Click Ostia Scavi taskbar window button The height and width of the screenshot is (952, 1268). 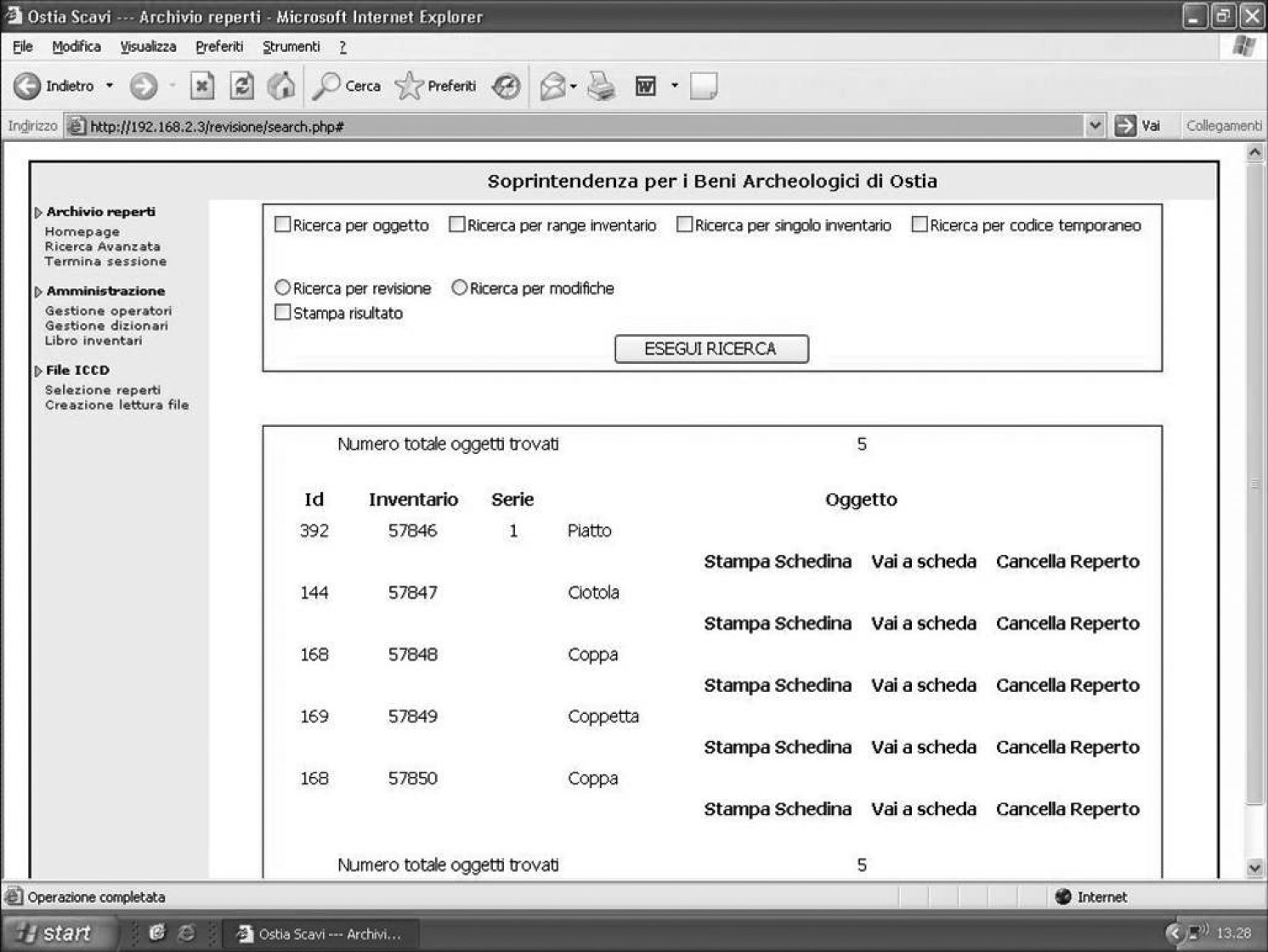320,933
